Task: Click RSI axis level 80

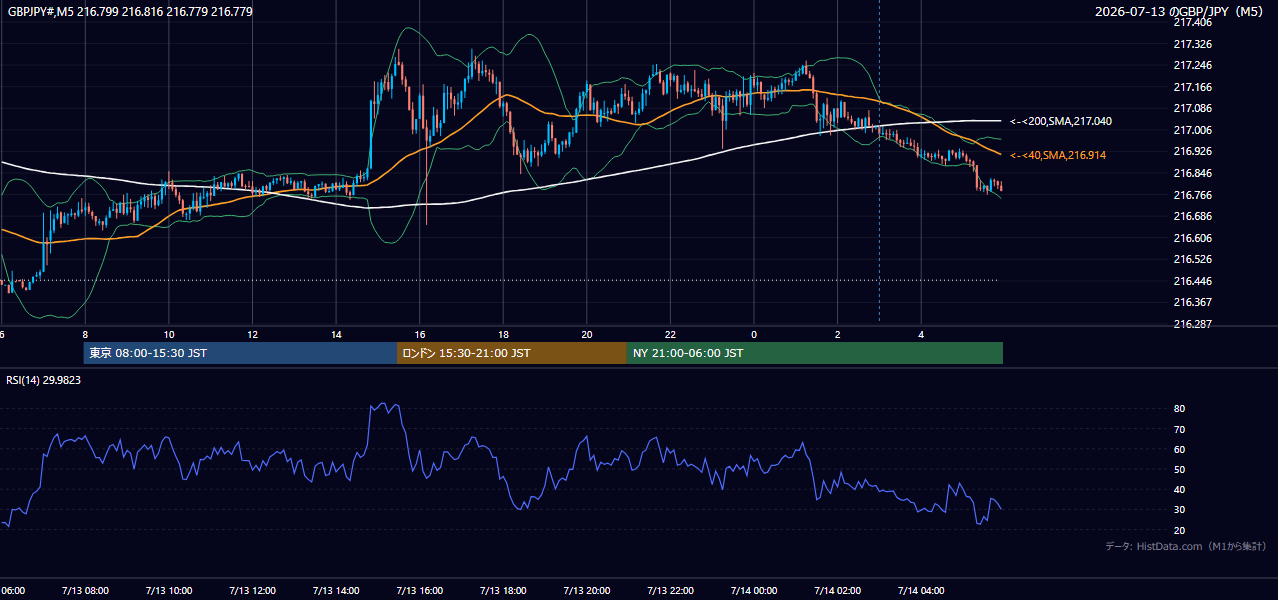Action: click(1179, 409)
